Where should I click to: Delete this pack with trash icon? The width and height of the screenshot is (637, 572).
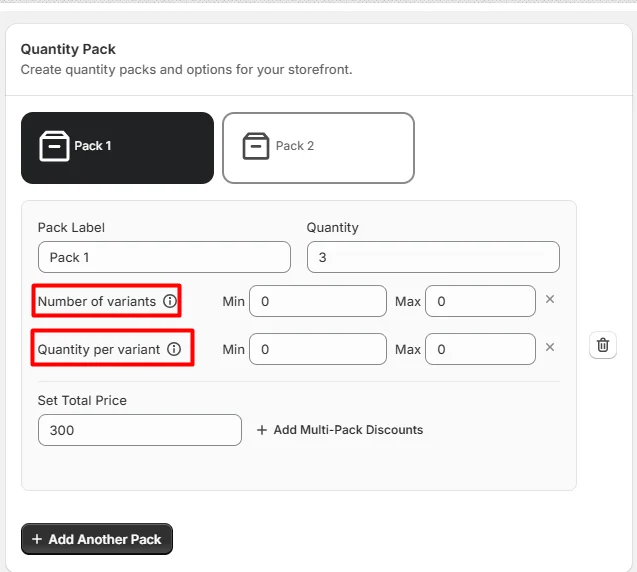[x=603, y=345]
